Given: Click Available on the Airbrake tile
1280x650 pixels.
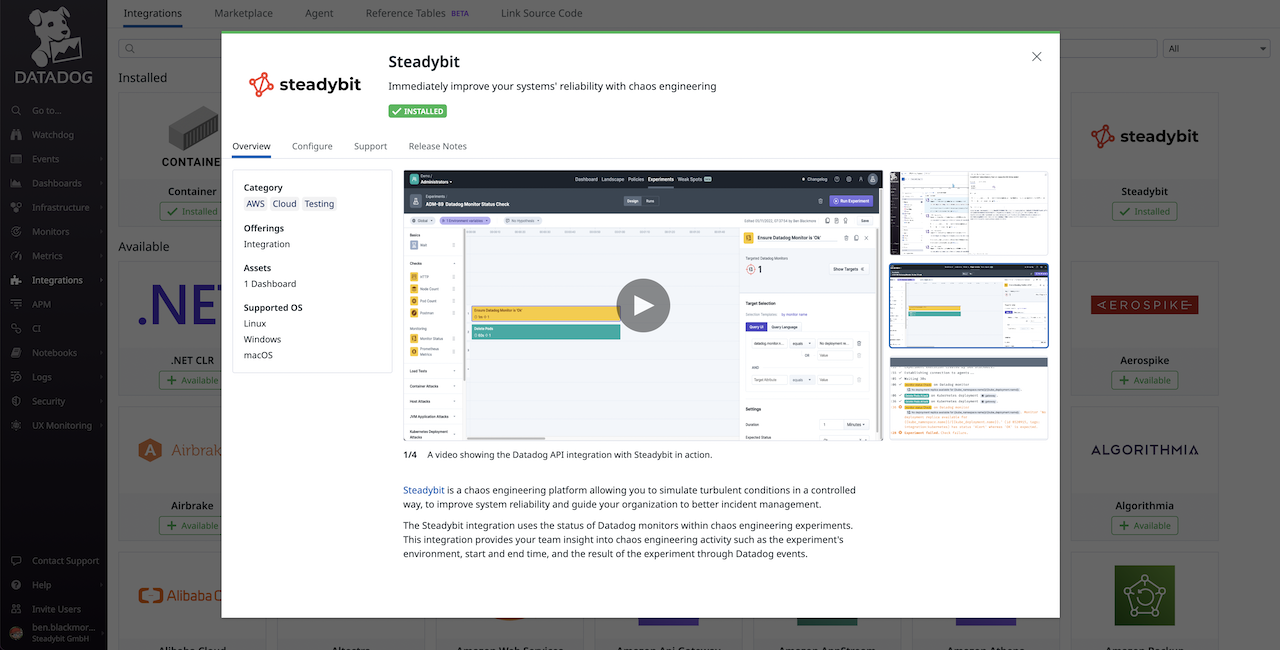Looking at the screenshot, I should [192, 525].
